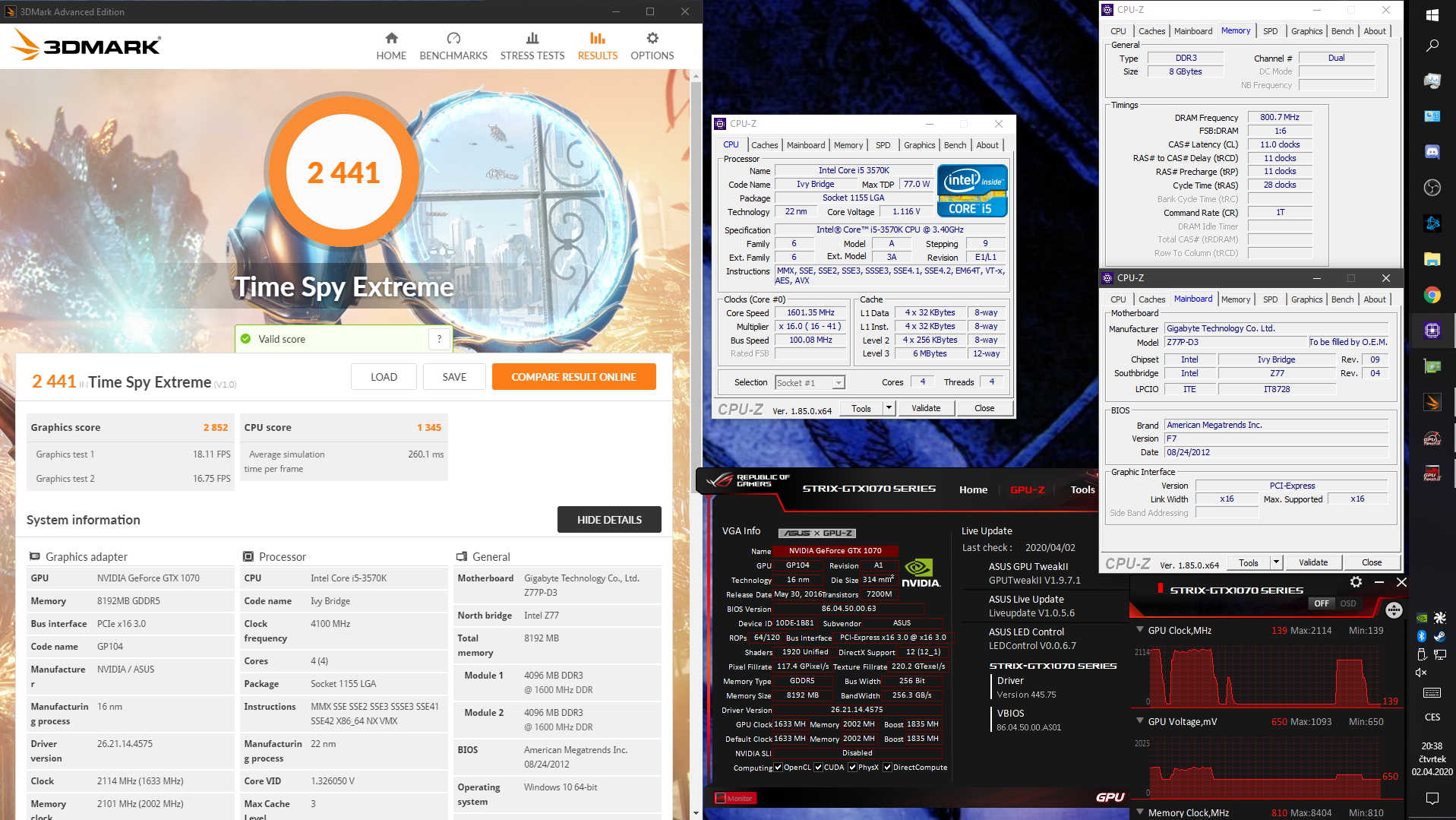The width and height of the screenshot is (1456, 820).
Task: Switch the OSD toggle to OFF
Action: coord(1322,603)
